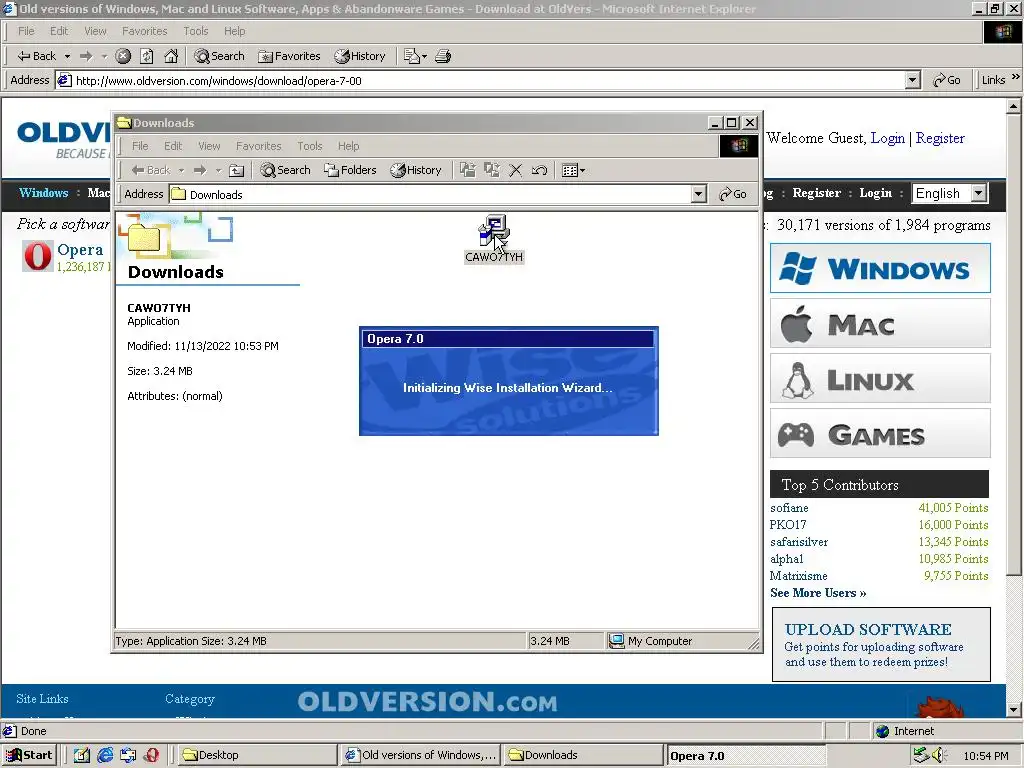Click the Opera logo icon on the webpage
1024x768 pixels.
coord(37,256)
